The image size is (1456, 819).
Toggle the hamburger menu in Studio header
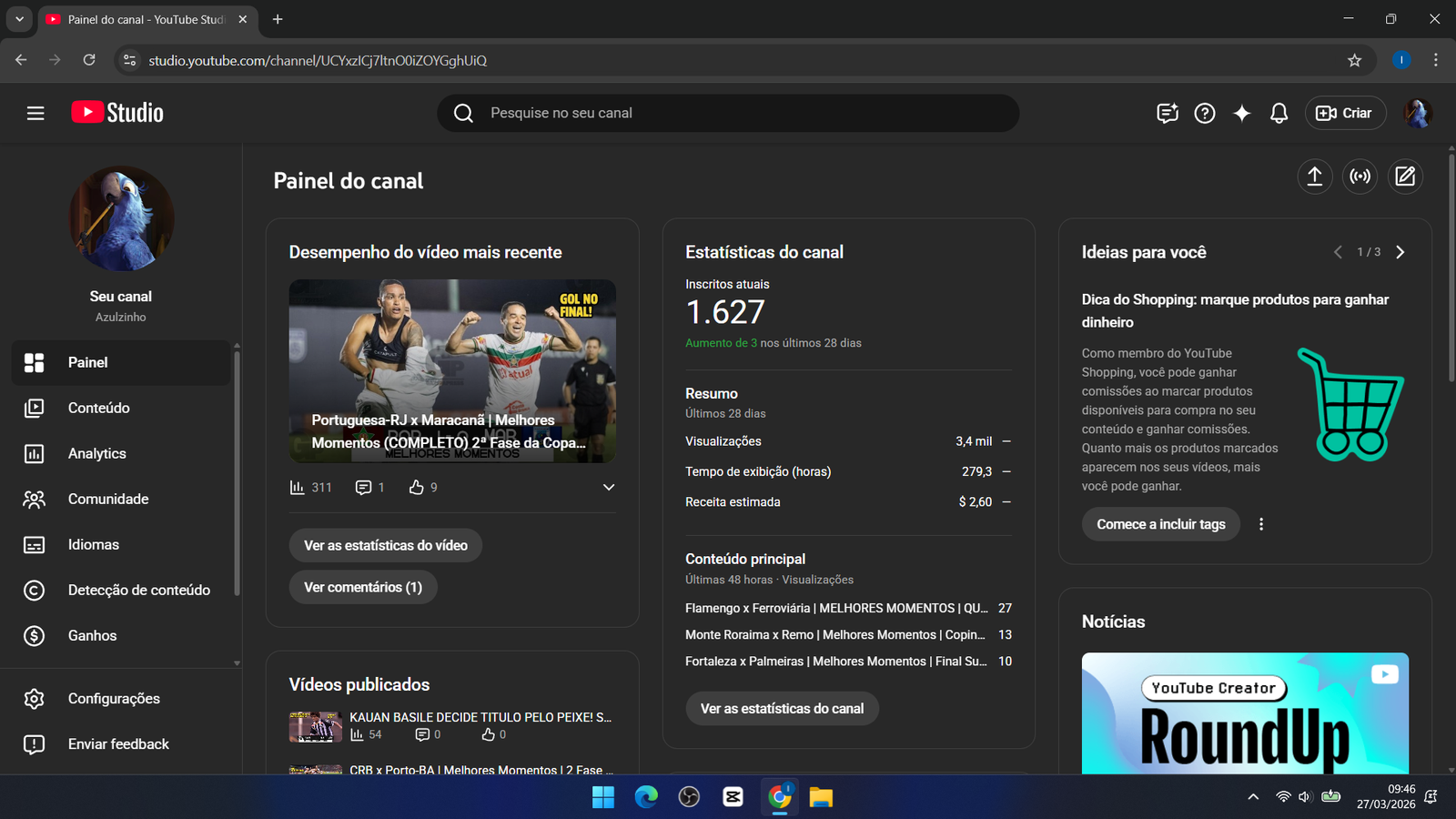[35, 113]
